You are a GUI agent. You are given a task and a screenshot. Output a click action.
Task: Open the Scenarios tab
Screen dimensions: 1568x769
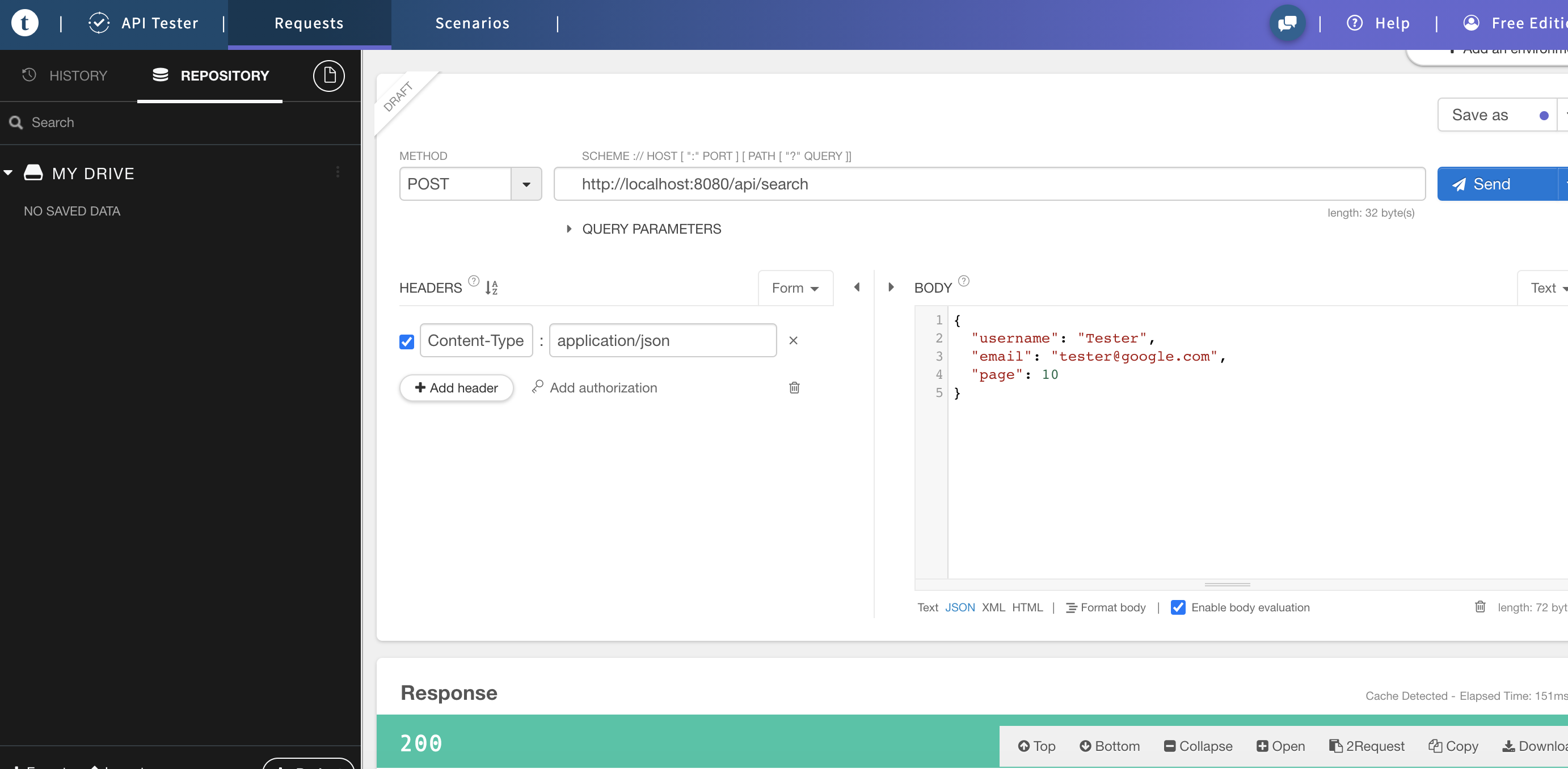(x=472, y=23)
